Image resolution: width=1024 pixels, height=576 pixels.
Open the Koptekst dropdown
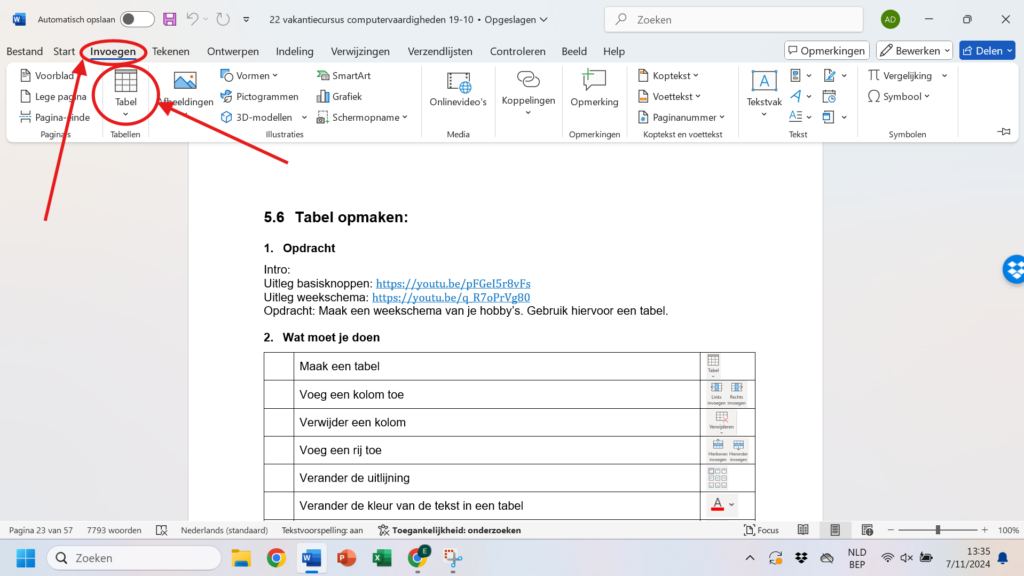tap(670, 75)
